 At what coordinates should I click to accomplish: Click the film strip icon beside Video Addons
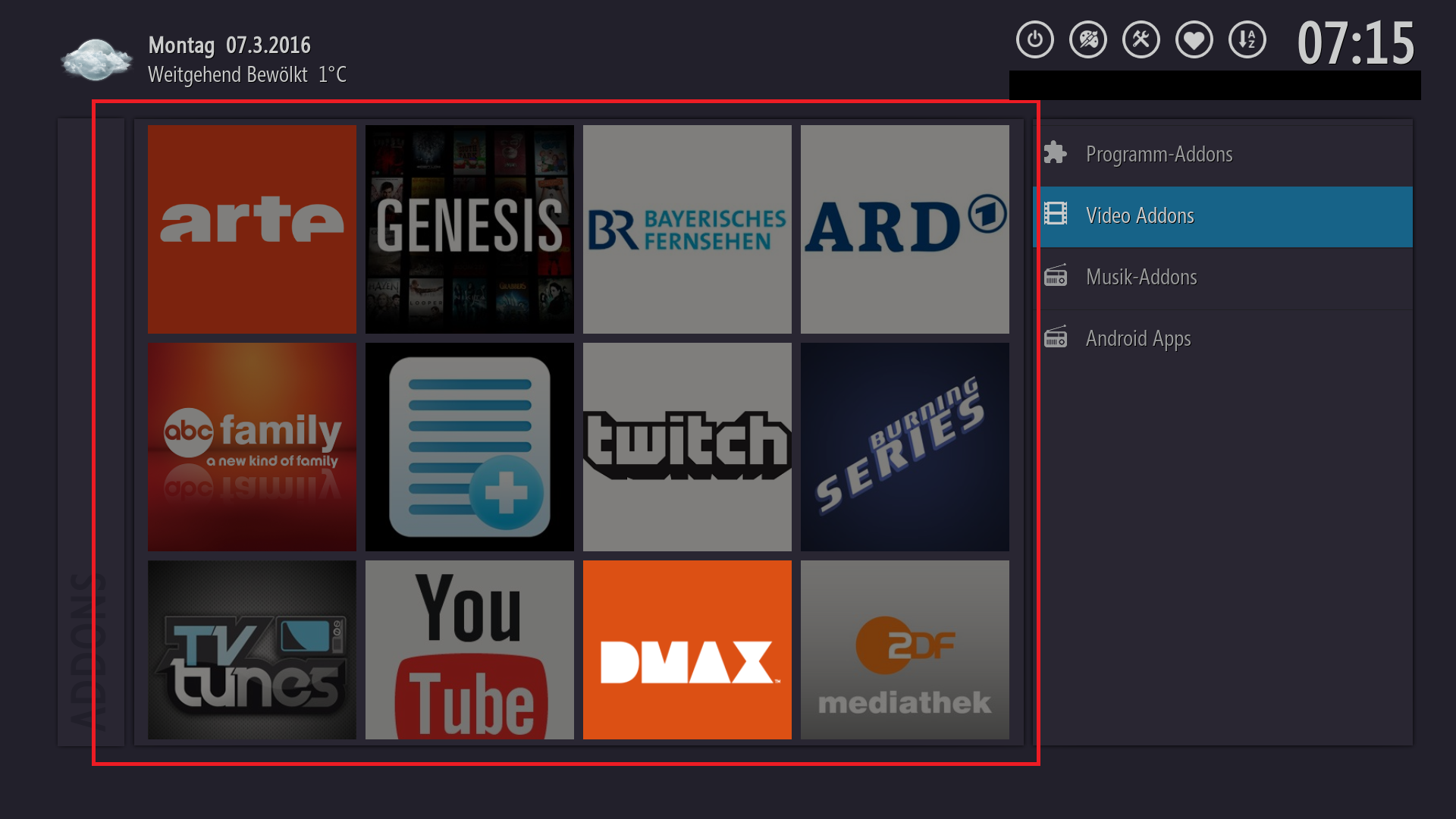coord(1056,214)
